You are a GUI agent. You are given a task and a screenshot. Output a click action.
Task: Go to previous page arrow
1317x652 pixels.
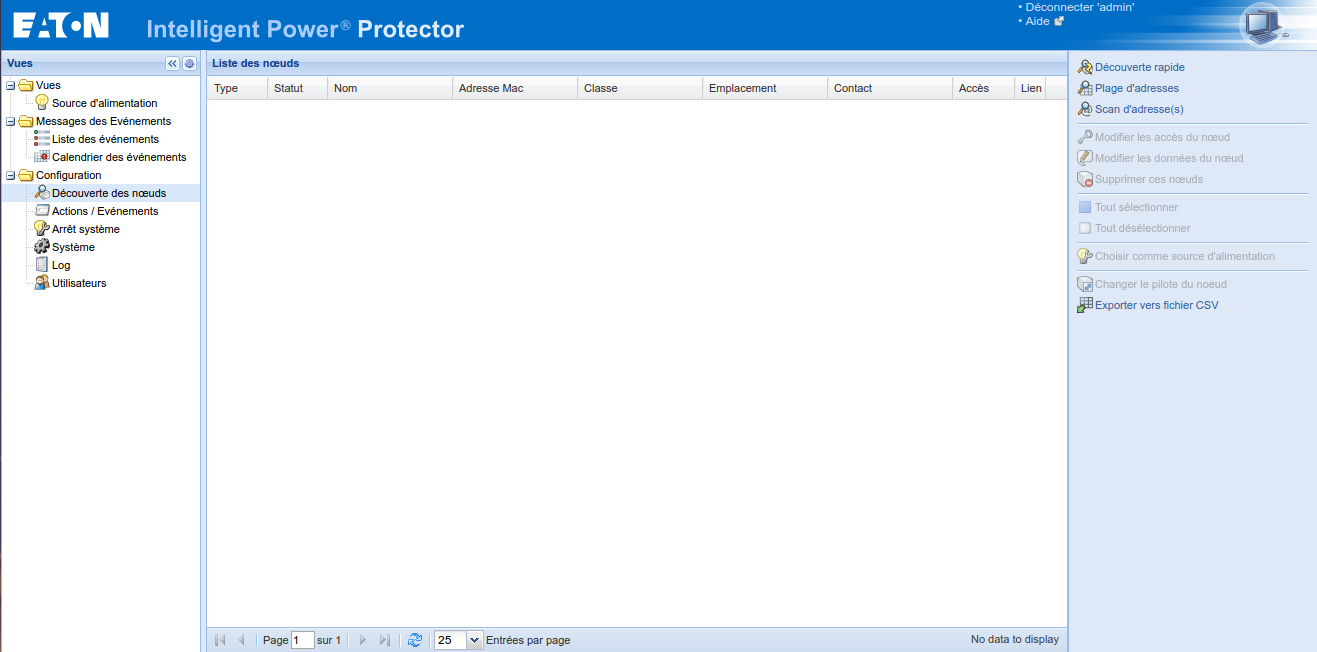241,640
